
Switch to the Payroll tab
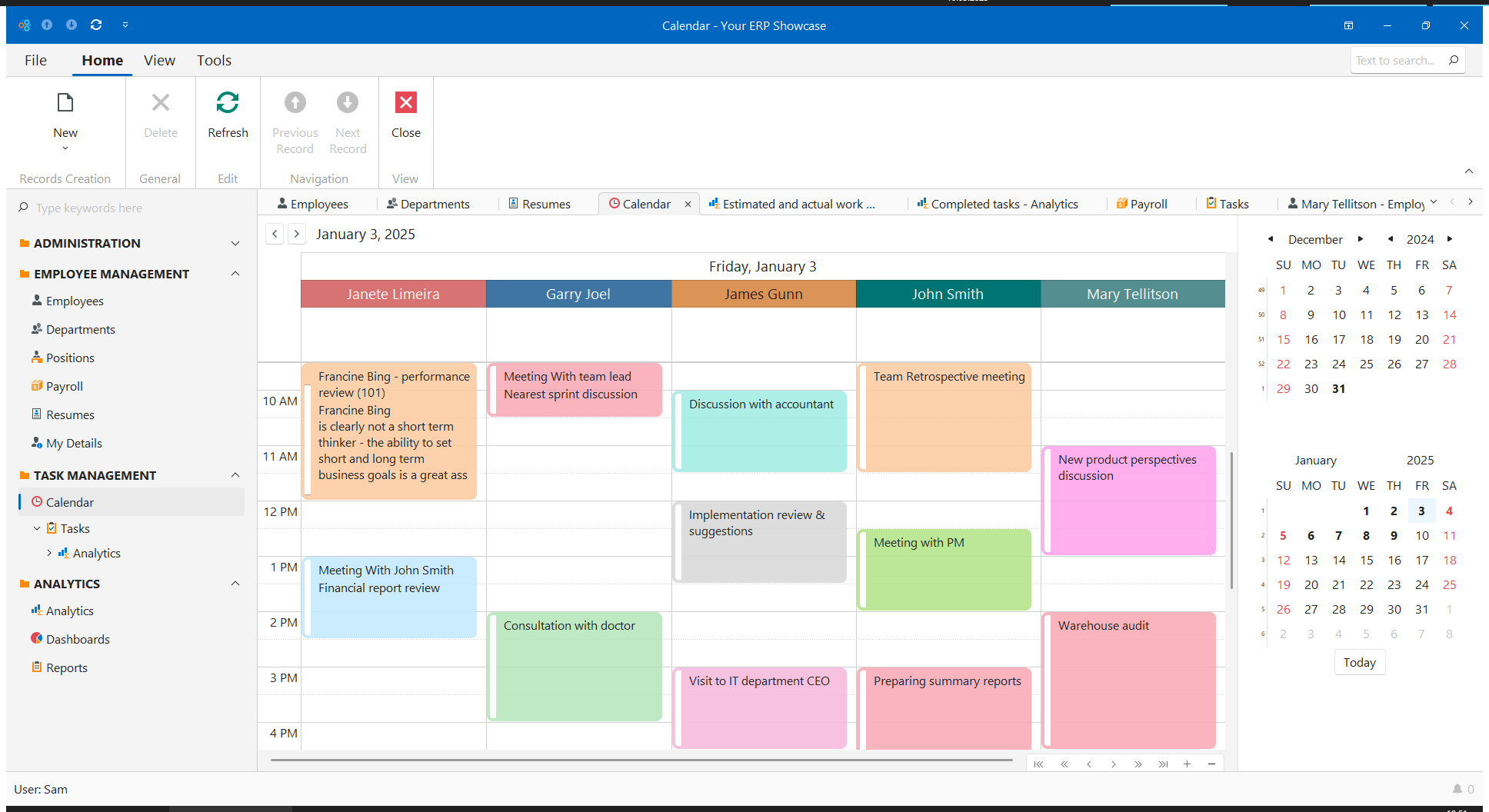(1141, 204)
